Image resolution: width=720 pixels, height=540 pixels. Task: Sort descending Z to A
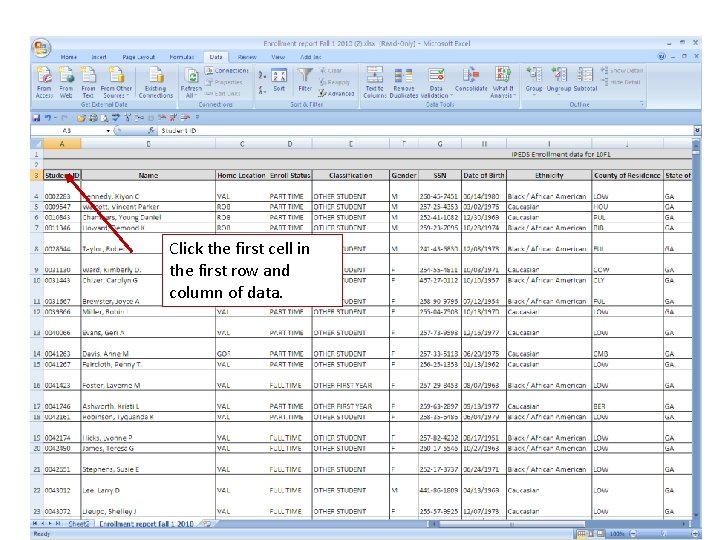262,90
